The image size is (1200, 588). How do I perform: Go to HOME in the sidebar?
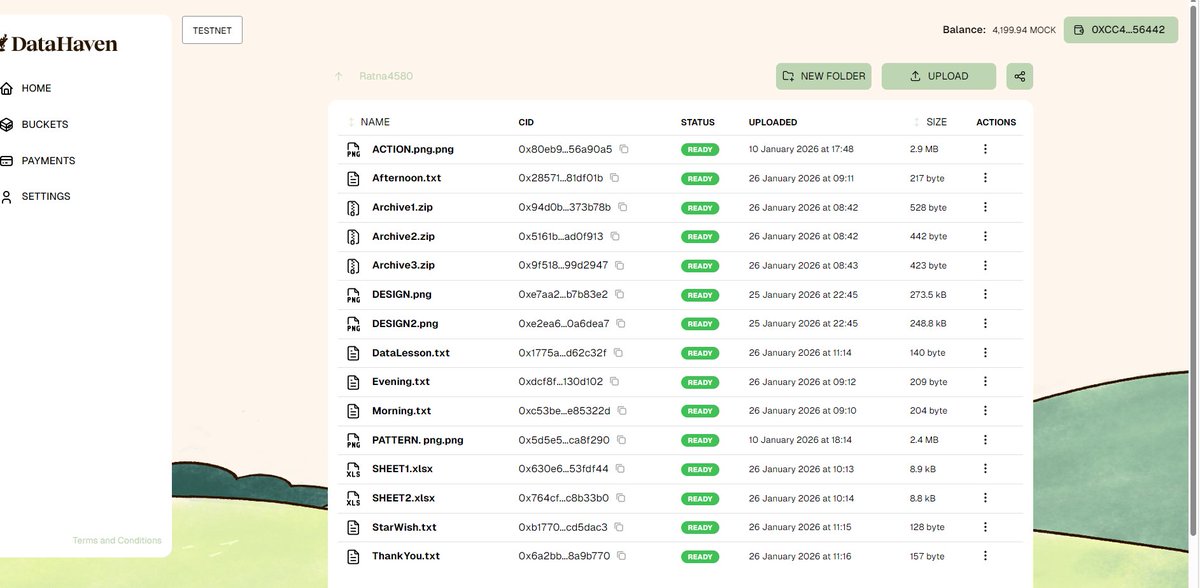[26, 88]
